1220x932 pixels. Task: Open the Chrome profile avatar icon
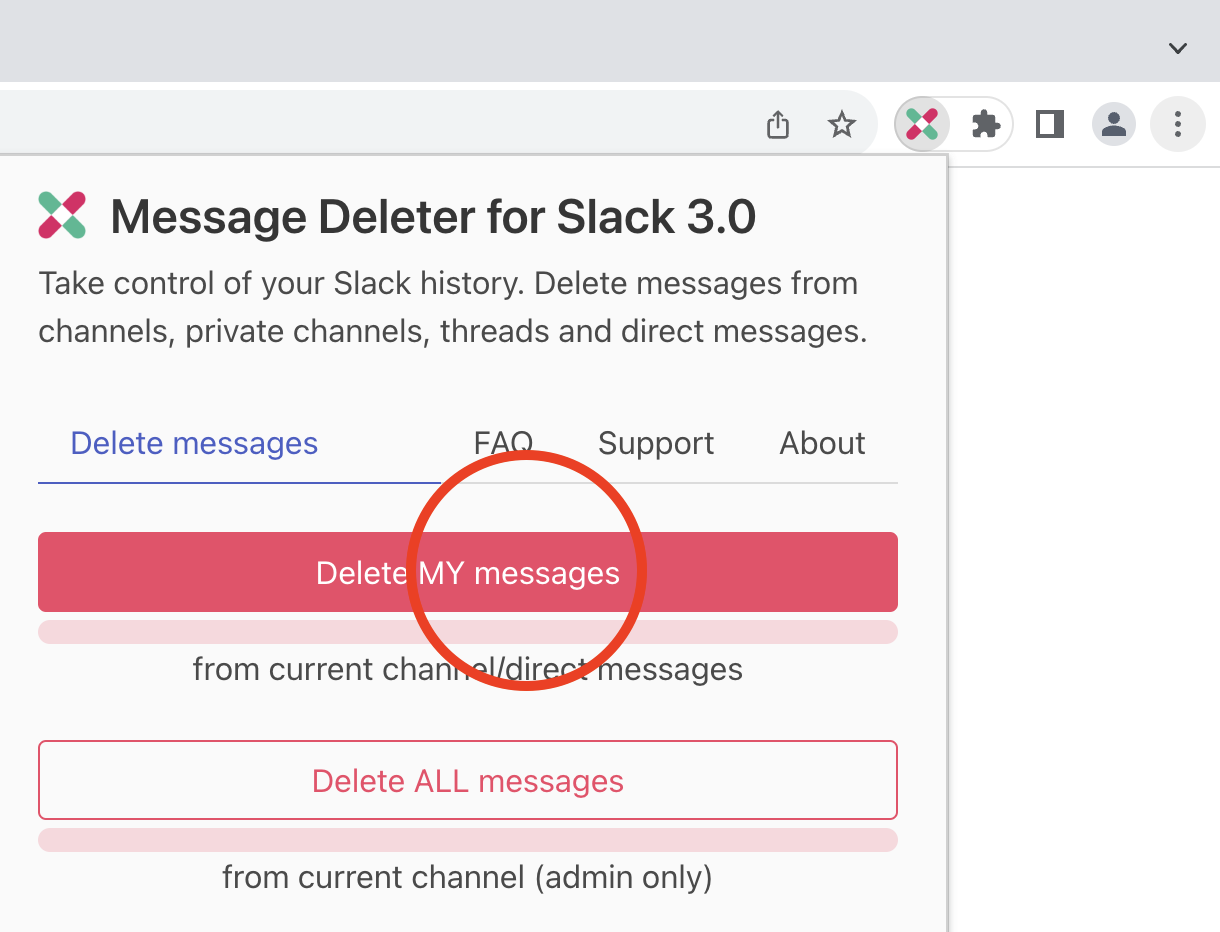(1114, 124)
